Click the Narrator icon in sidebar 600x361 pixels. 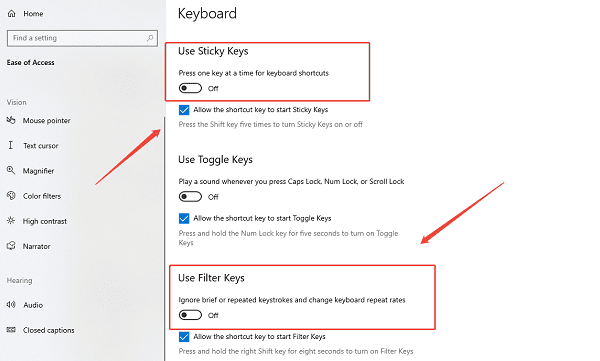pos(11,246)
